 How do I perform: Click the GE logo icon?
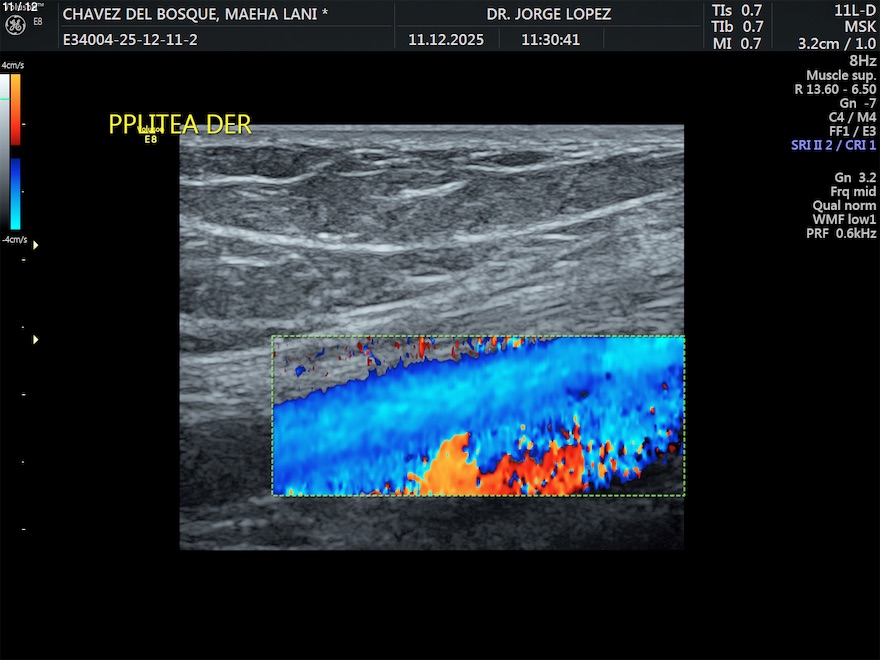(x=15, y=24)
